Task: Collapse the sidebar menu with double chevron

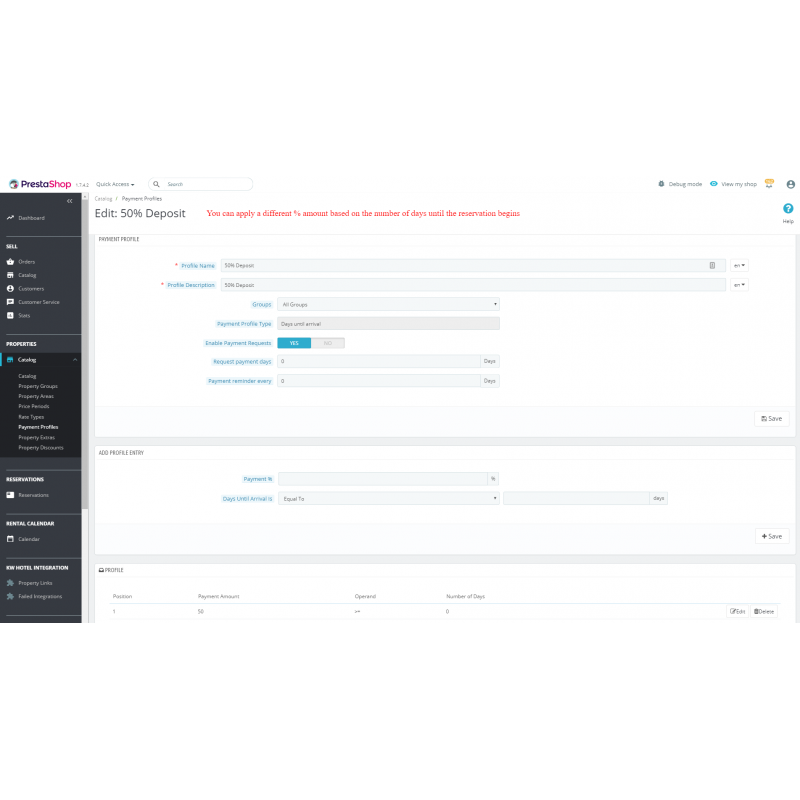Action: [x=69, y=201]
